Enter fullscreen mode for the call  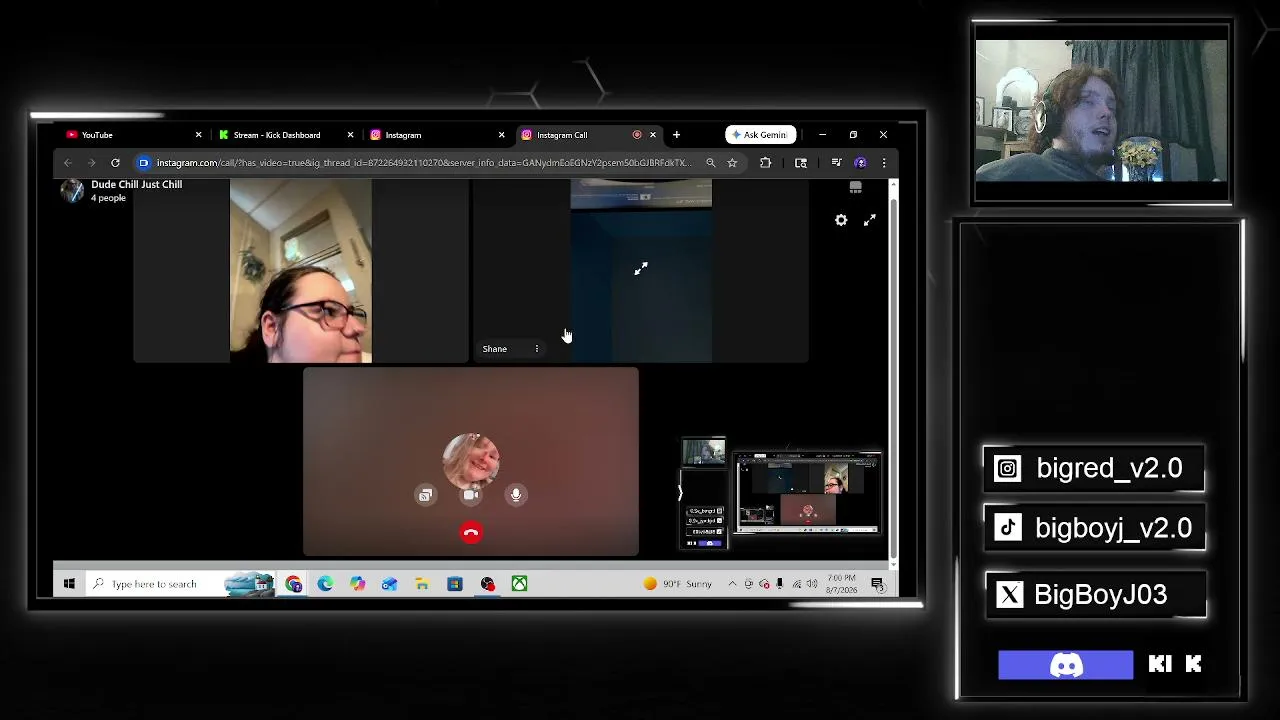click(870, 220)
